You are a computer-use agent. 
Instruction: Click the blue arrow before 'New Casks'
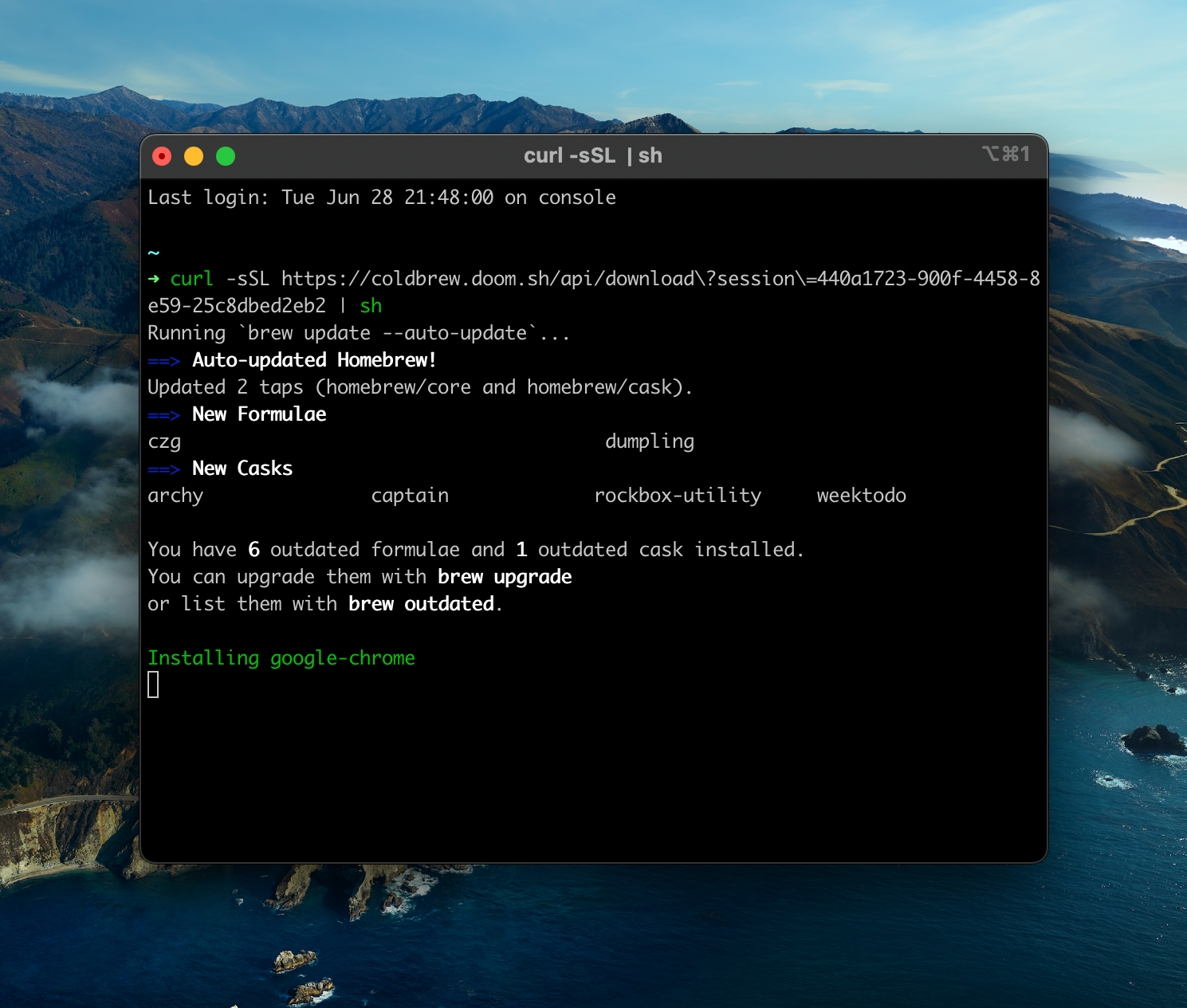(x=164, y=469)
